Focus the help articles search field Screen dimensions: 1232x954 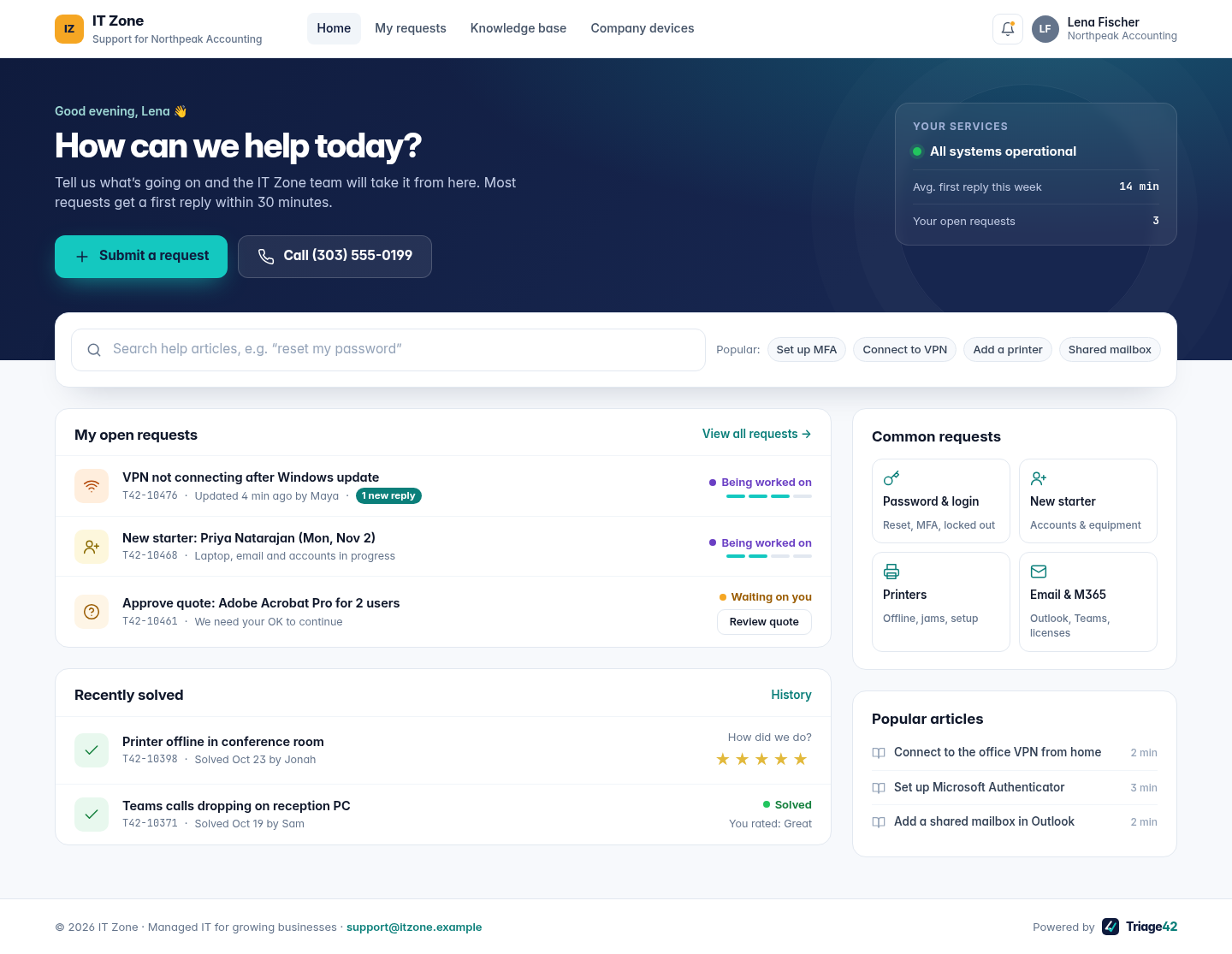coord(388,350)
